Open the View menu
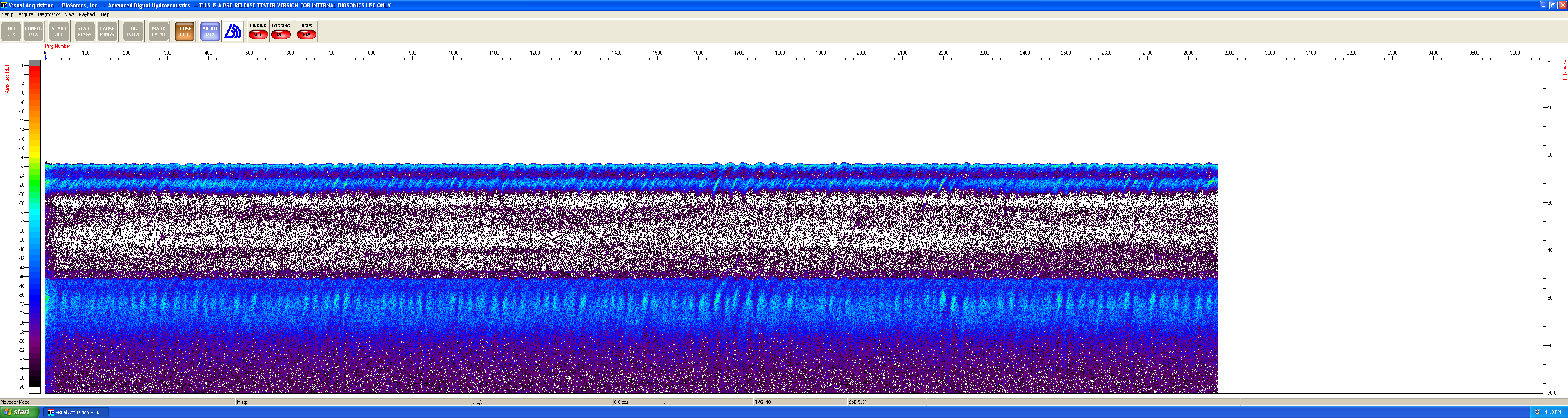 pos(69,14)
